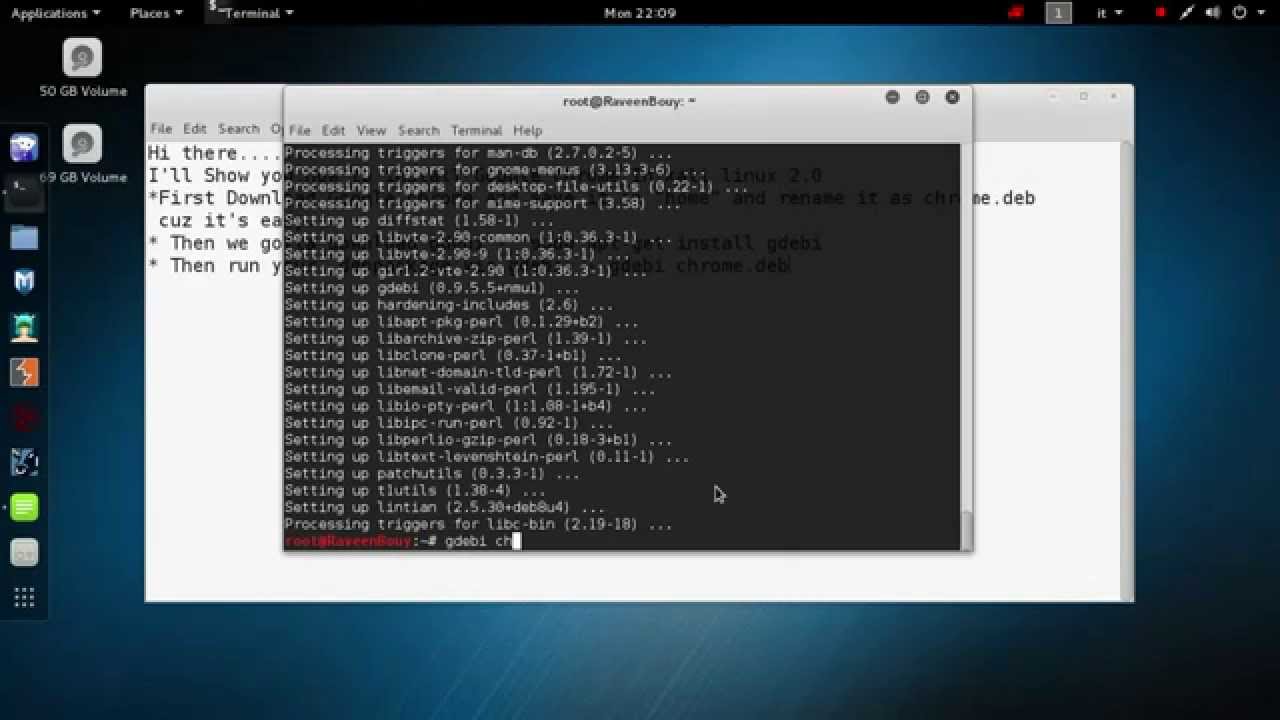Open the green notes app in dock
The width and height of the screenshot is (1280, 720).
pyautogui.click(x=24, y=507)
